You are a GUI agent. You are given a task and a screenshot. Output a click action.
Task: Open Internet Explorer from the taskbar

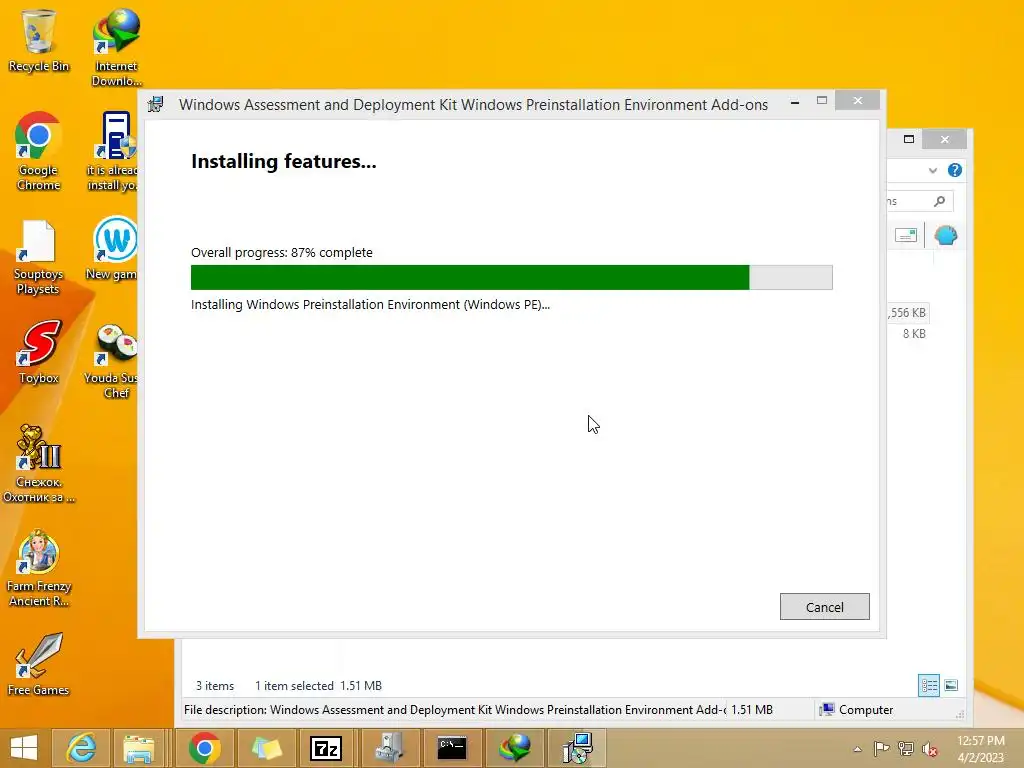[81, 748]
